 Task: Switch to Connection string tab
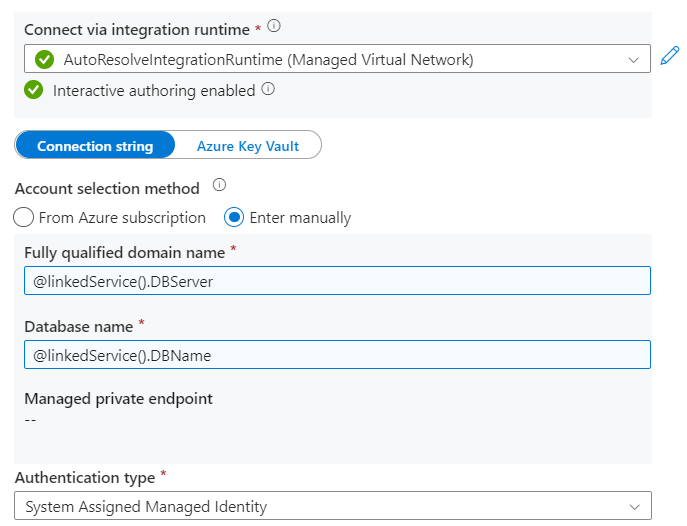pos(95,146)
